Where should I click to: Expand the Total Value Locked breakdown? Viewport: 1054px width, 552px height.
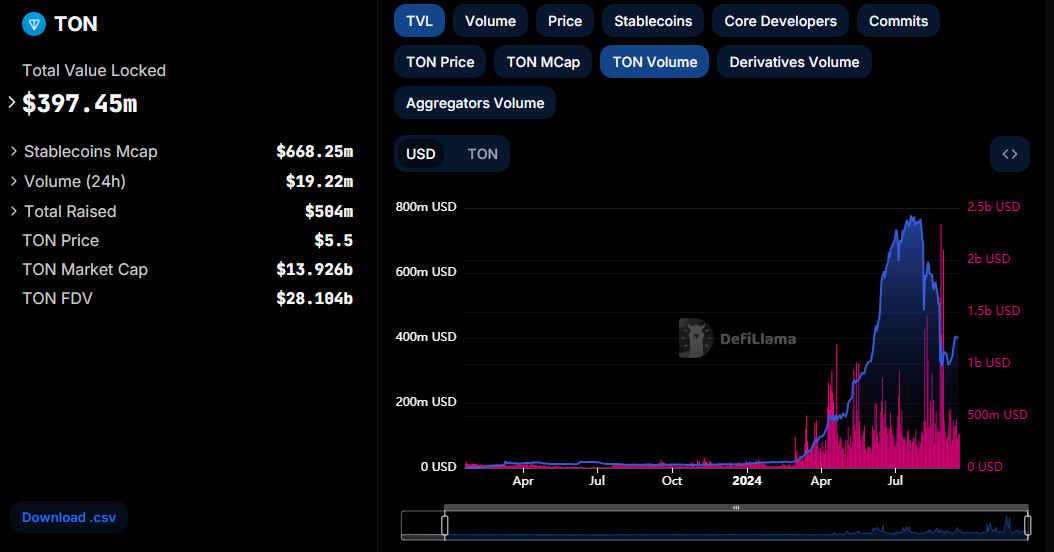12,102
